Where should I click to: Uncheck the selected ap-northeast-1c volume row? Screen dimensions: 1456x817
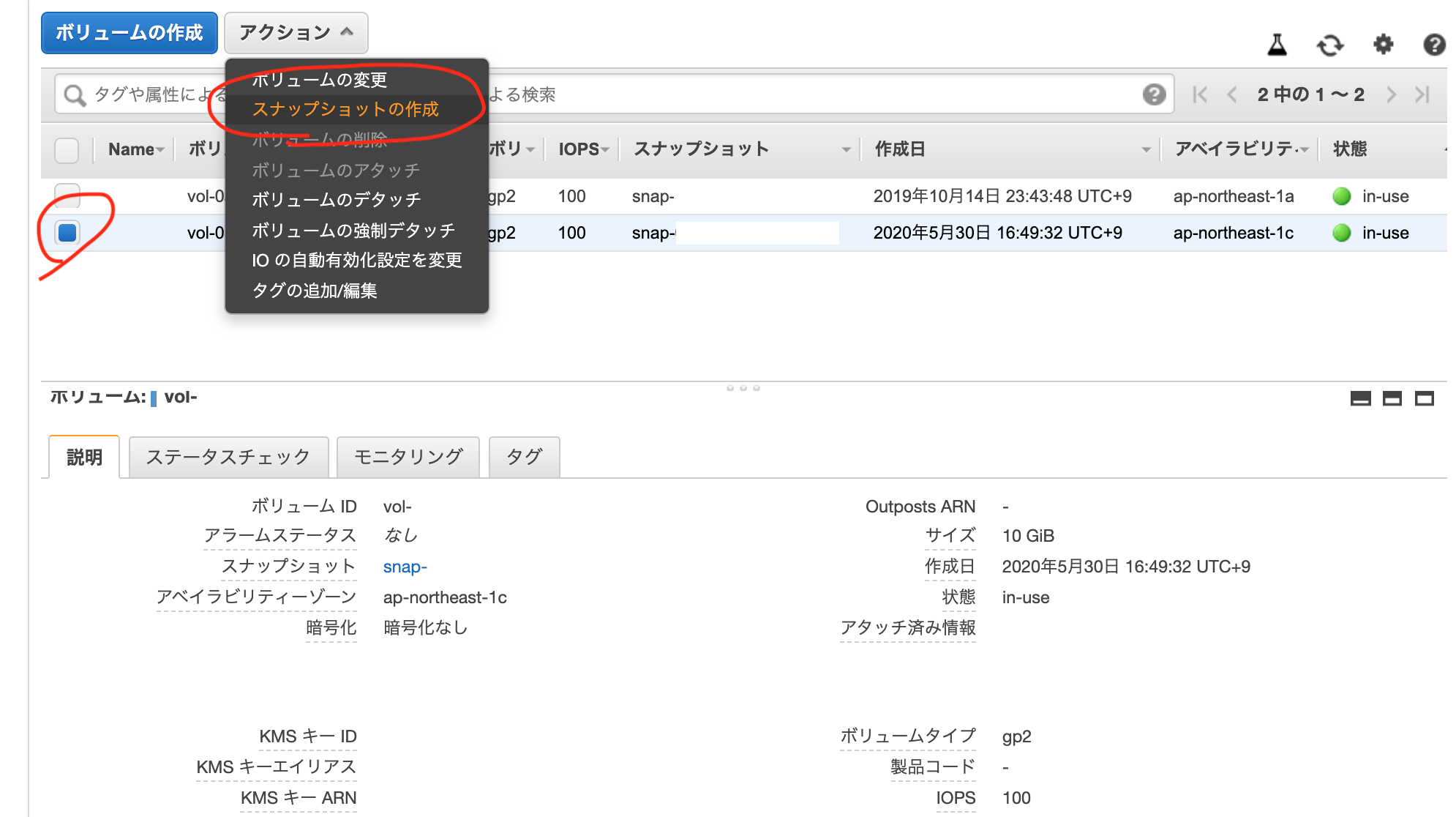[67, 233]
